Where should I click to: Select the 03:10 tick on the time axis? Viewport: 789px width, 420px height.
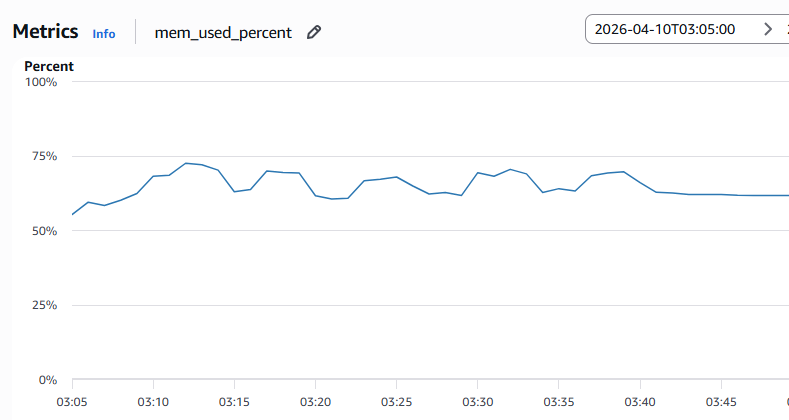153,402
